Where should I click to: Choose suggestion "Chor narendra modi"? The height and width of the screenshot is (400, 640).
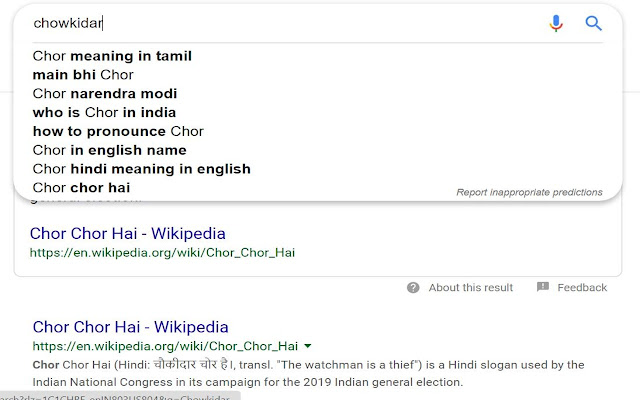click(x=105, y=94)
